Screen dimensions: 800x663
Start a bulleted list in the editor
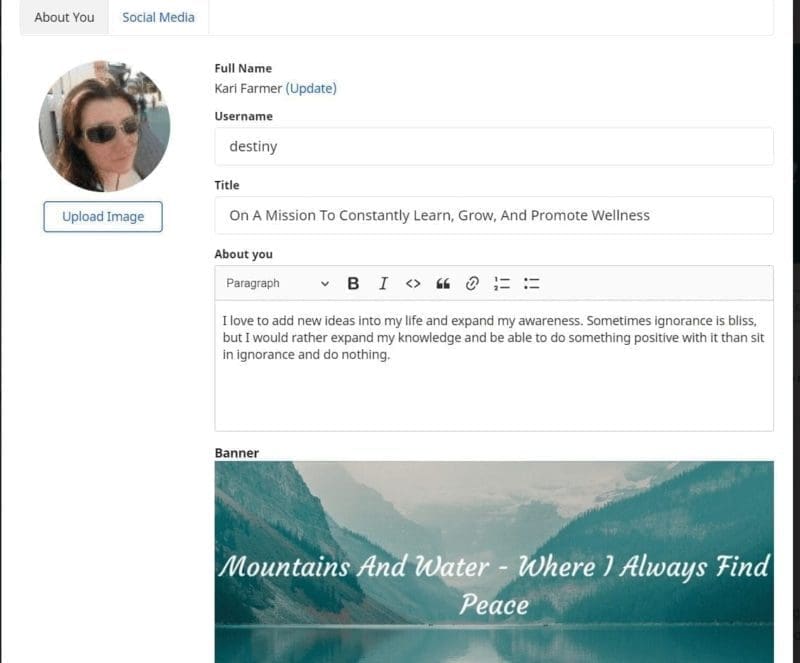pos(532,283)
